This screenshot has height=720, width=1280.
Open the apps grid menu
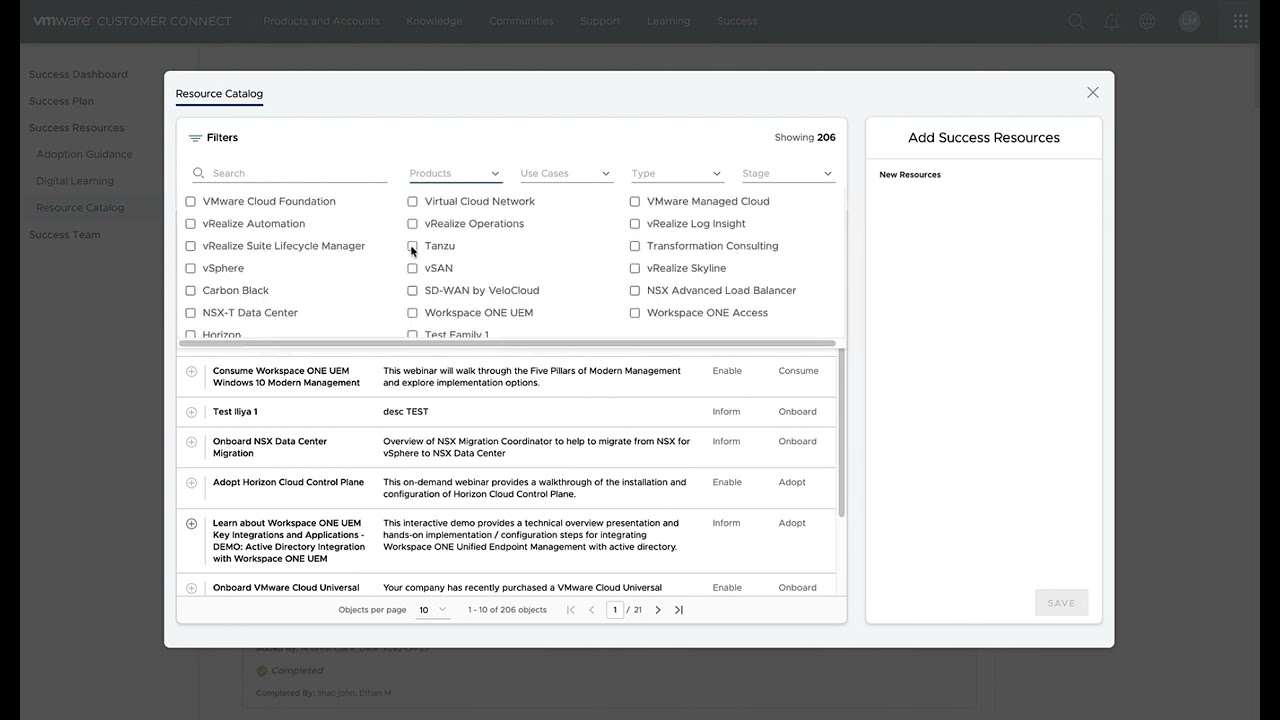1240,21
